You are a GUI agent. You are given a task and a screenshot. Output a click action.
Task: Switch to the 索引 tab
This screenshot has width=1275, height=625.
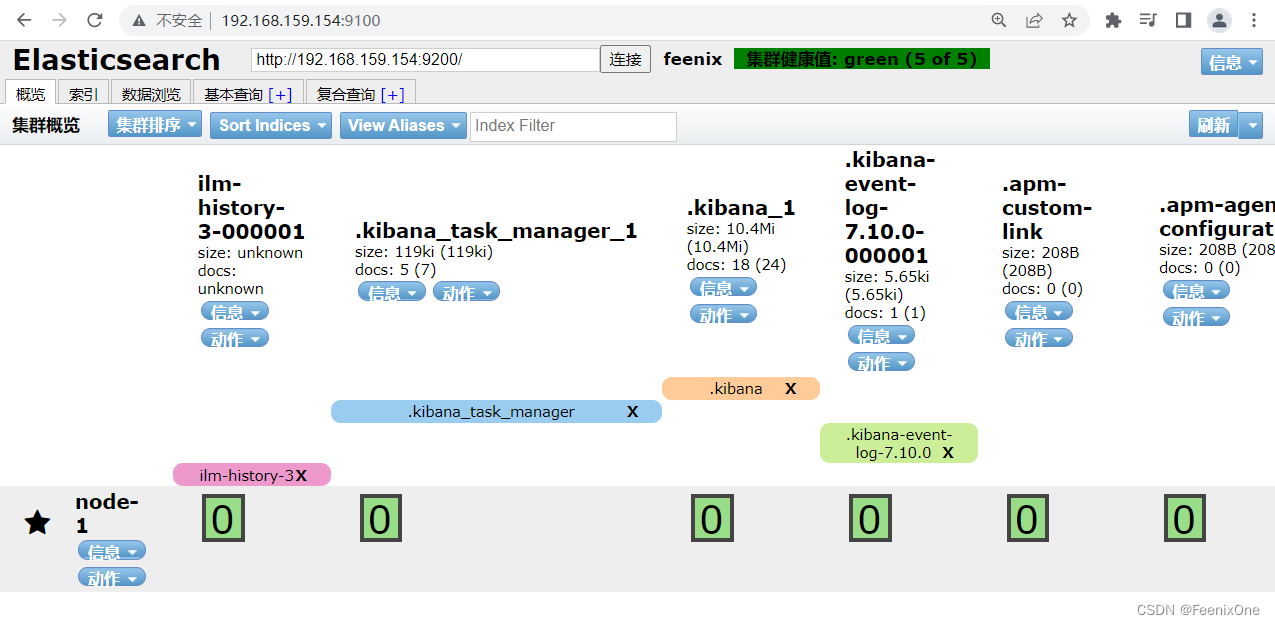click(83, 94)
